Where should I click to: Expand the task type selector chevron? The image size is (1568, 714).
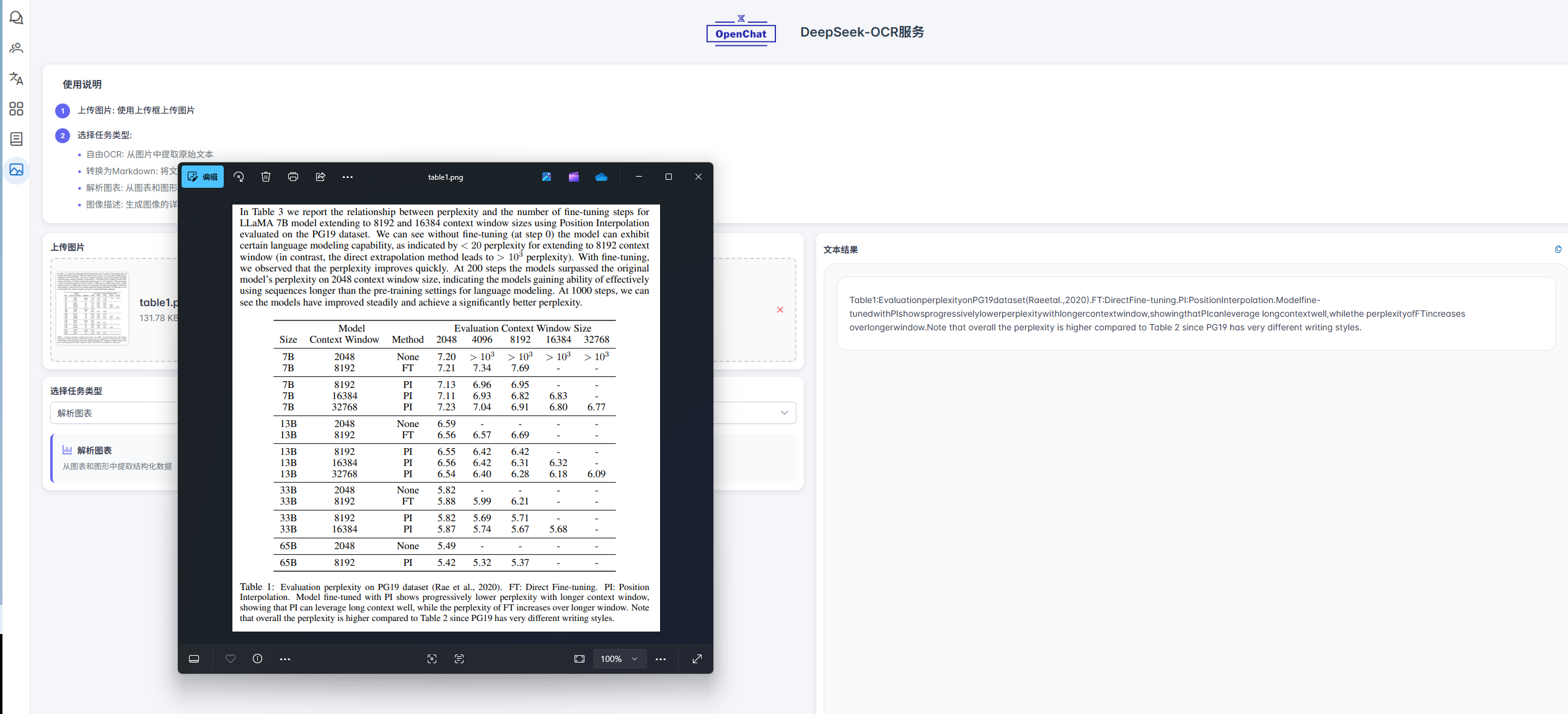tap(784, 413)
